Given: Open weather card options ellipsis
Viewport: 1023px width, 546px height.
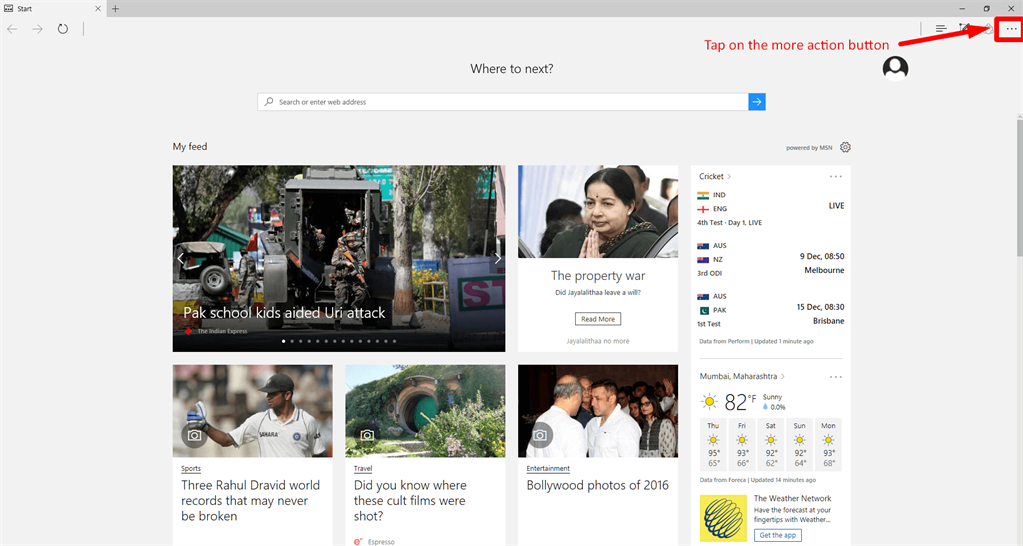Looking at the screenshot, I should point(836,377).
